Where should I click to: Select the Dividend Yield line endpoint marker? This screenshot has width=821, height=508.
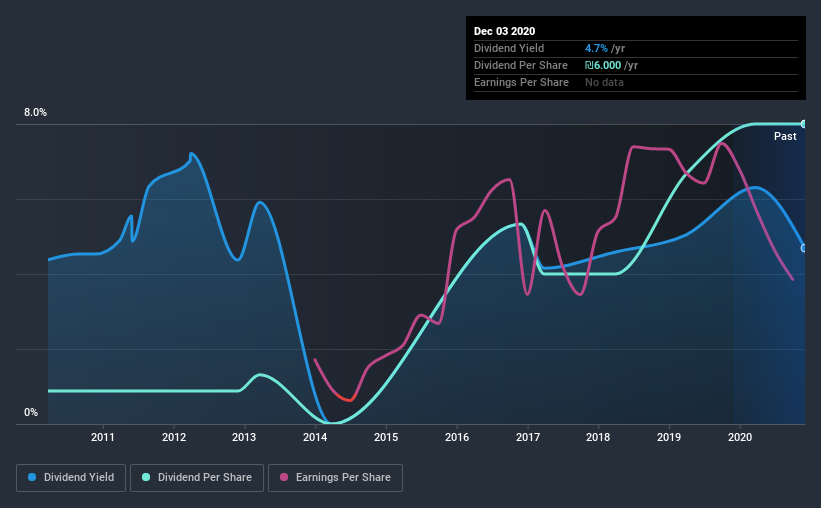pyautogui.click(x=804, y=248)
